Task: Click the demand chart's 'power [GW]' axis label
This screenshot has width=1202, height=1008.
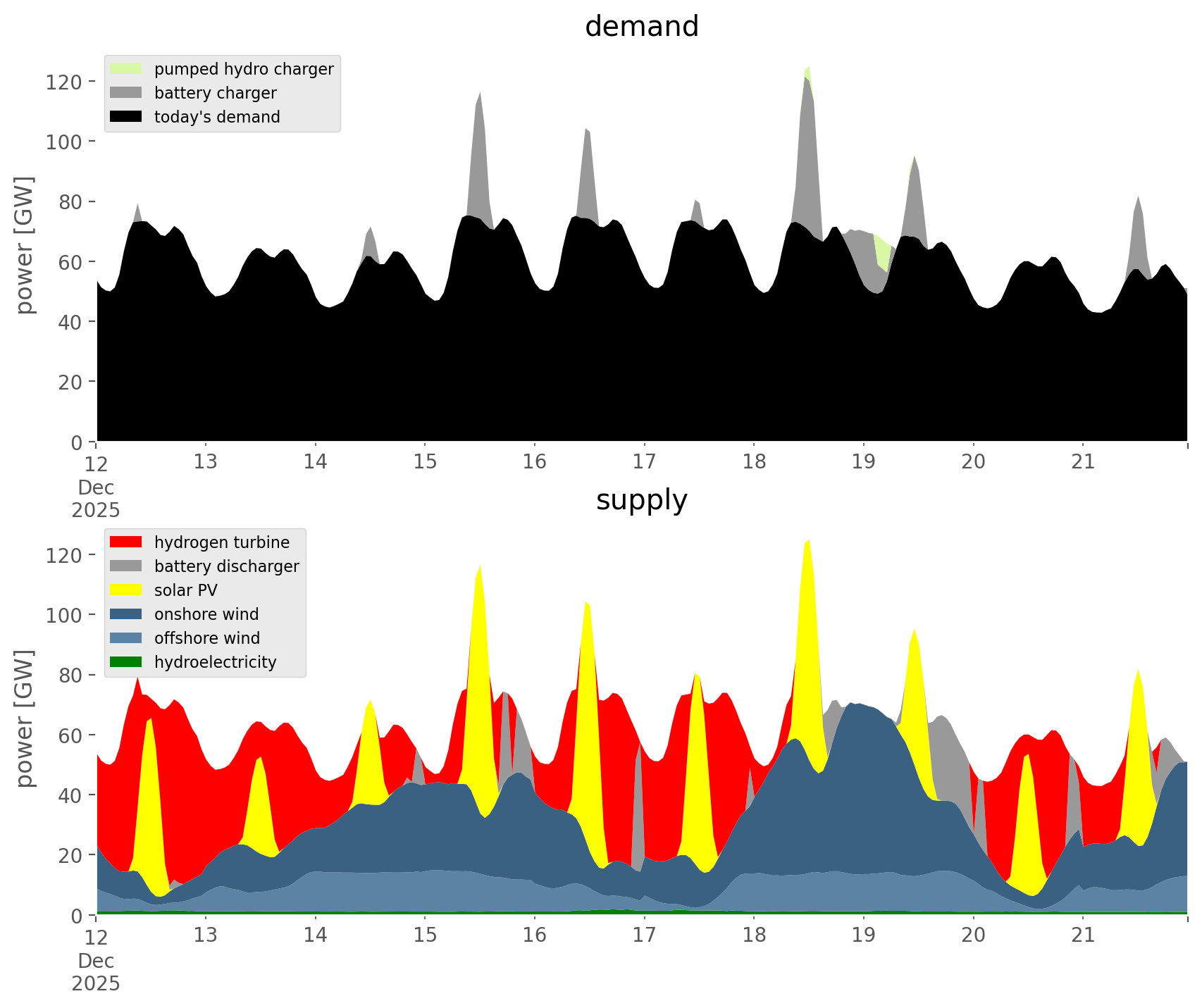Action: click(x=25, y=246)
